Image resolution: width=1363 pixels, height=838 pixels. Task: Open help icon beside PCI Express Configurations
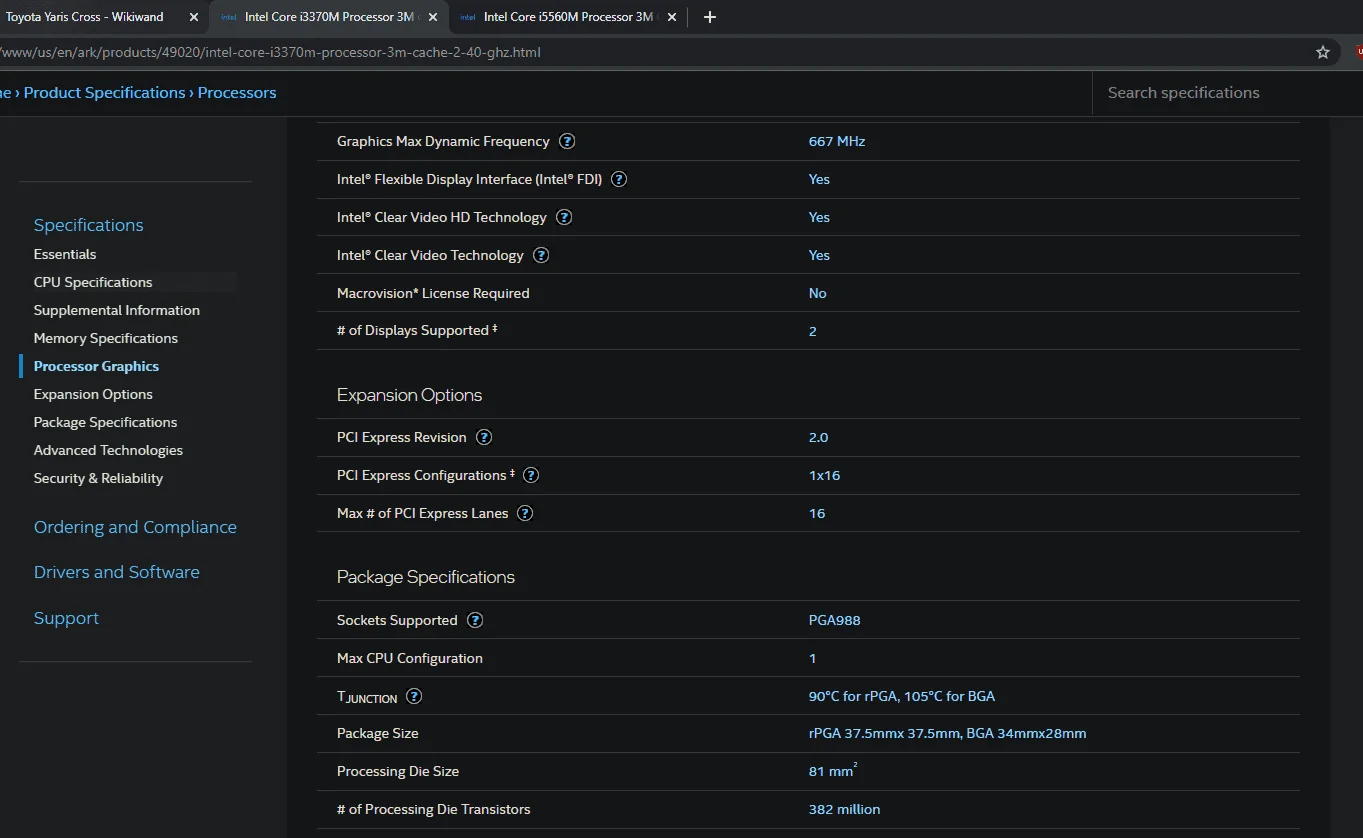[531, 475]
